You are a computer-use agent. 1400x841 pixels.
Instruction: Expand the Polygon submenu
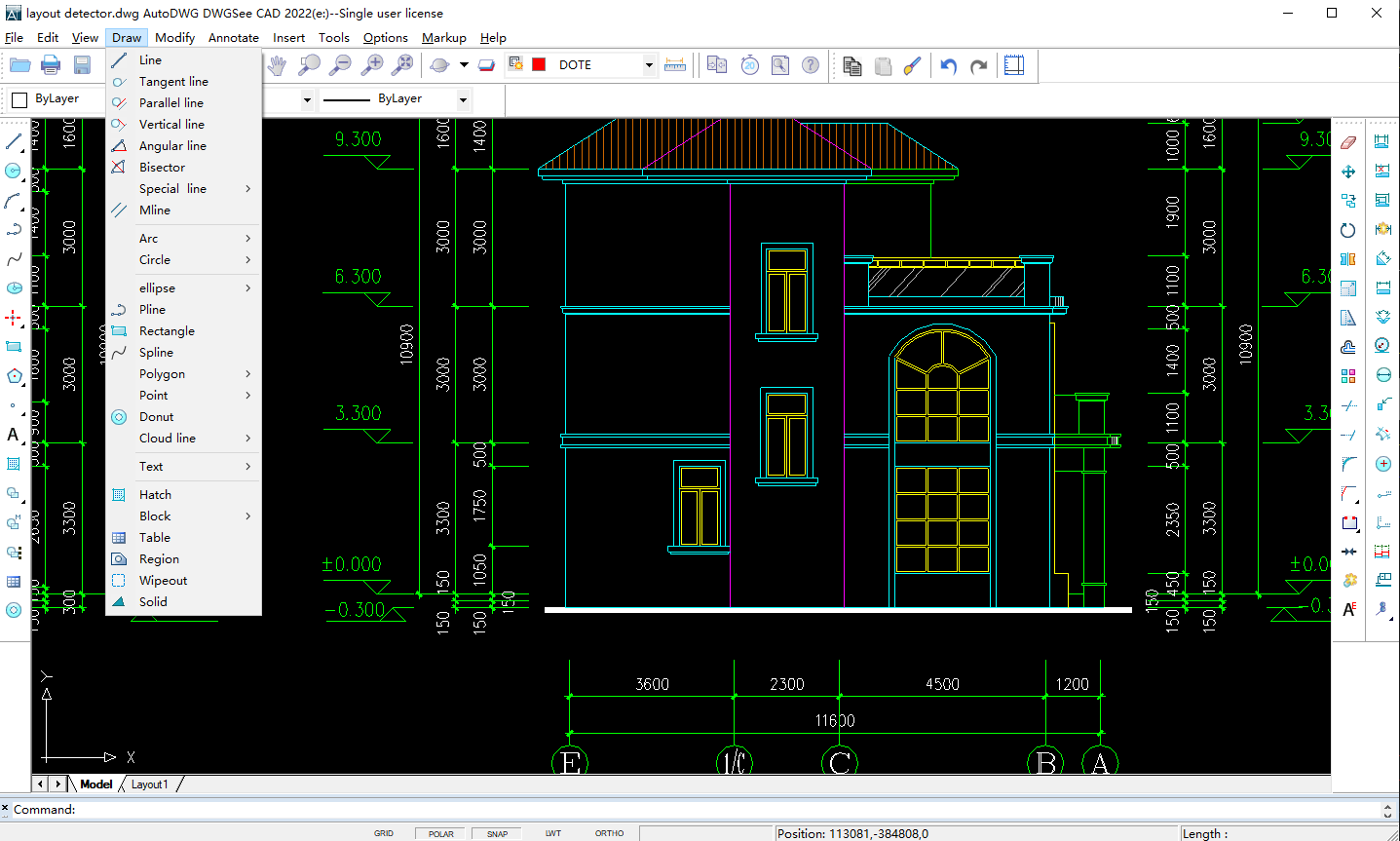184,374
